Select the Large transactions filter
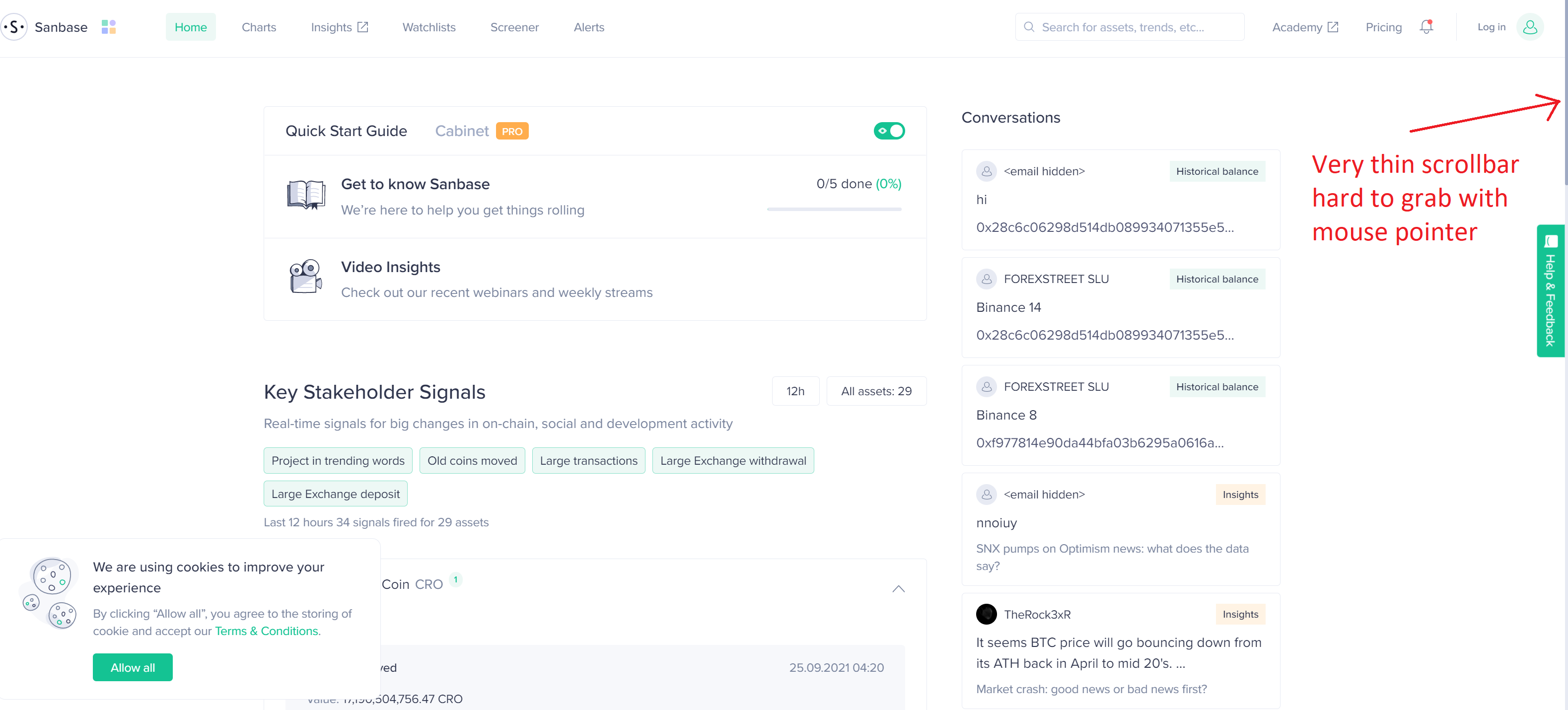Screen dimensions: 1568x710 tap(588, 460)
